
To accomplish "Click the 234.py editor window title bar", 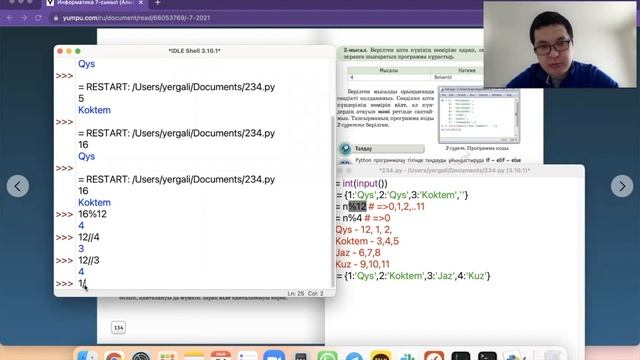I will pyautogui.click(x=454, y=170).
